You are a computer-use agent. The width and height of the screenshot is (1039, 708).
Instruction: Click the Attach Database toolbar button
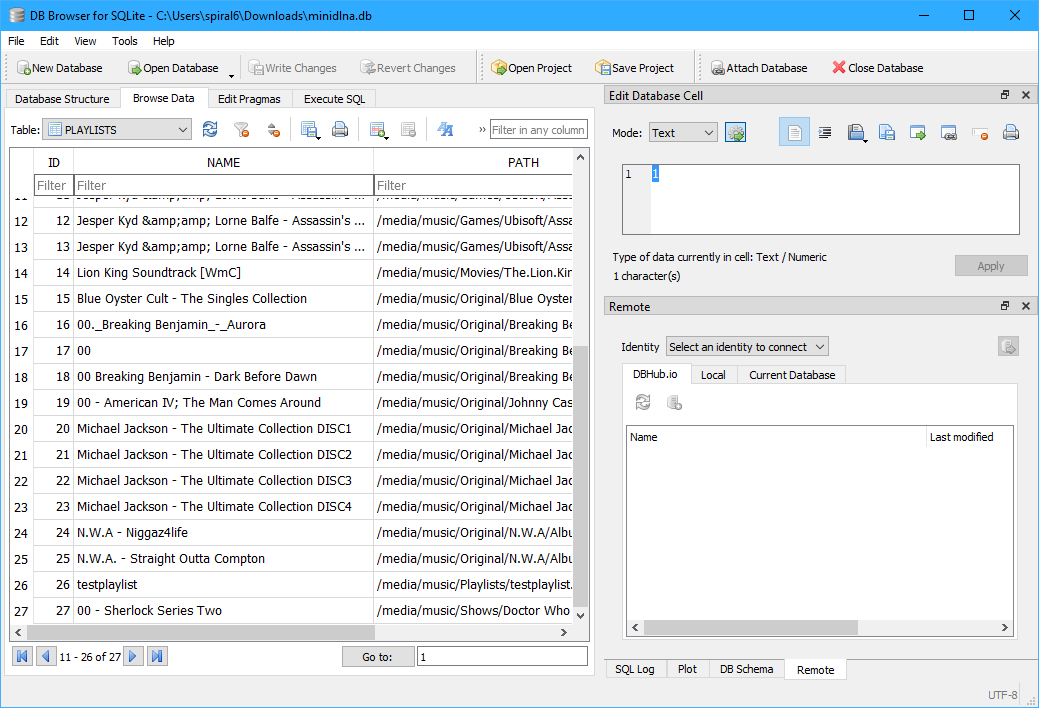(x=759, y=68)
